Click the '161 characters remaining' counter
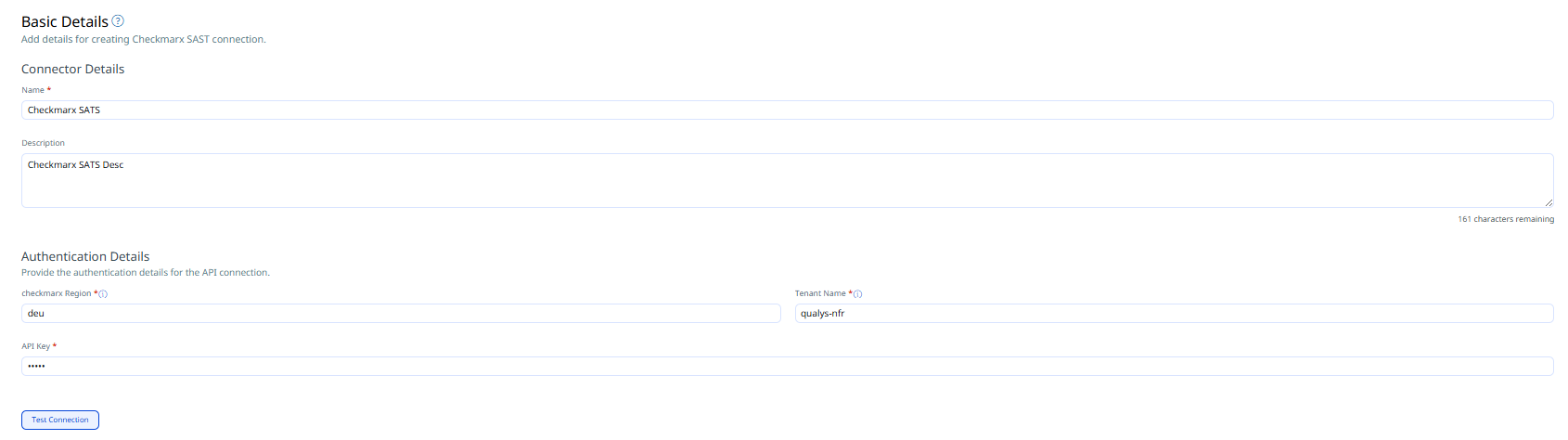Viewport: 1568px width, 440px height. 1506,219
